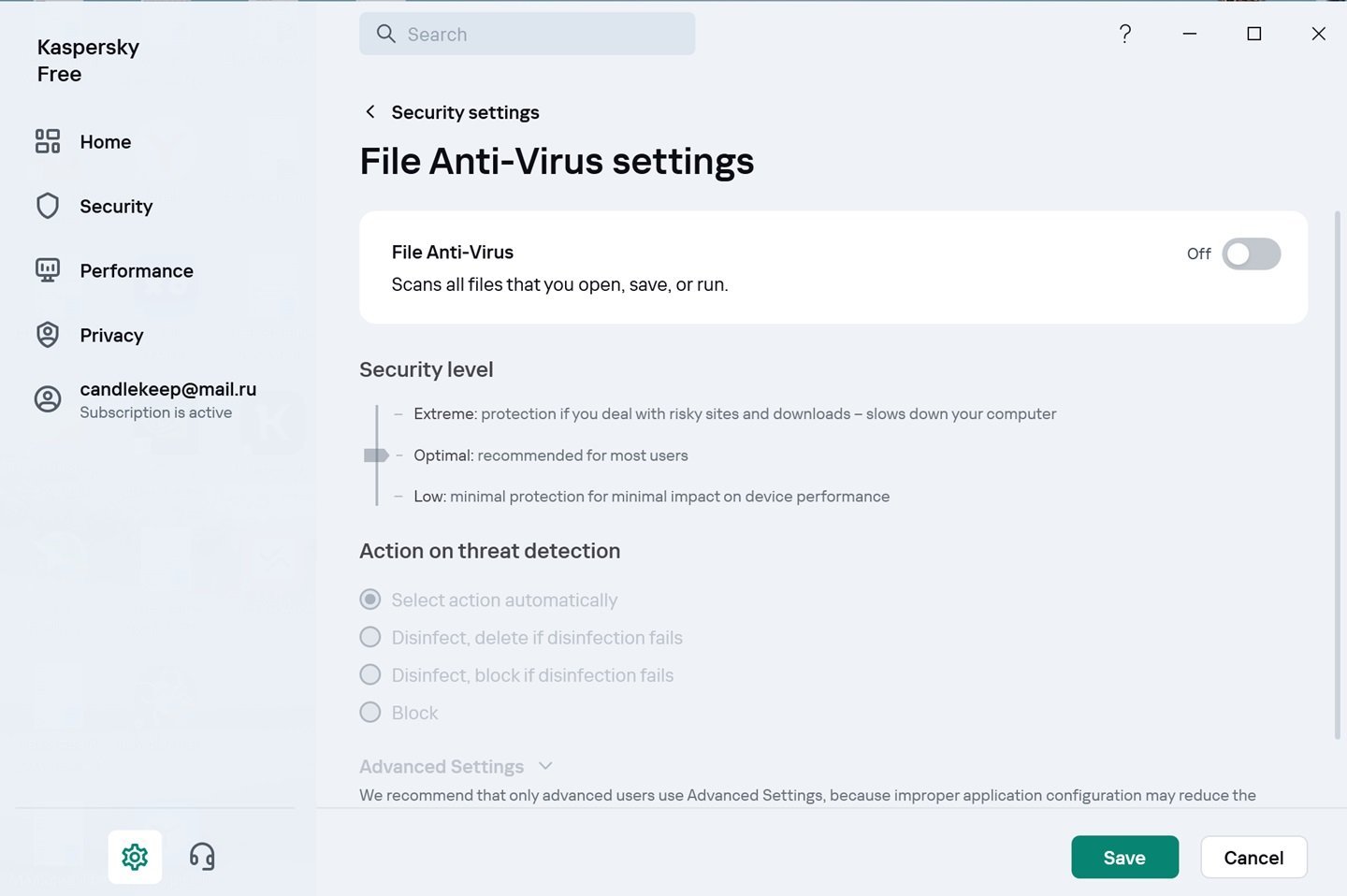Select the Block radio button
1347x896 pixels.
point(370,712)
